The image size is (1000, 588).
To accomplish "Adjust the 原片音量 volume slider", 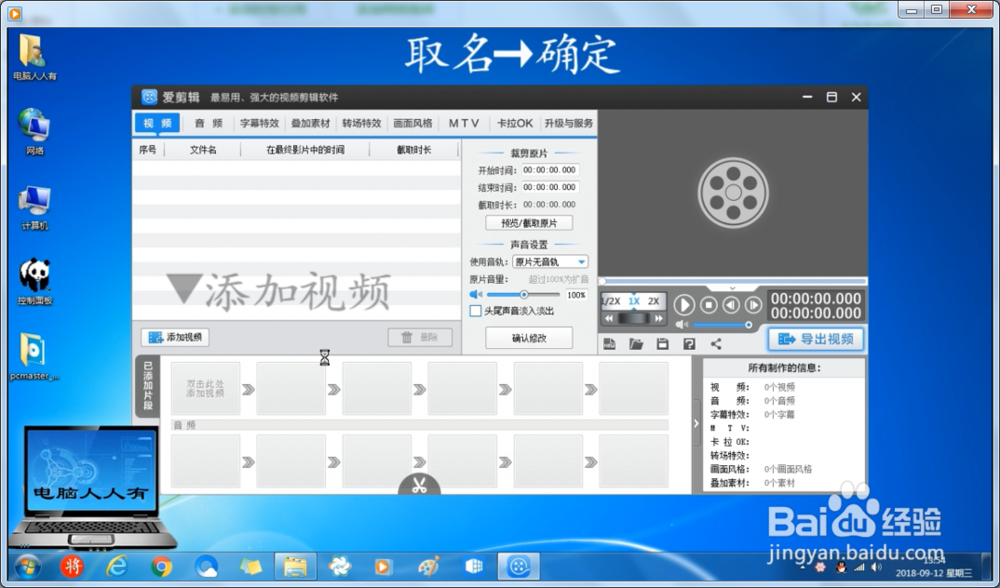I will (x=524, y=295).
